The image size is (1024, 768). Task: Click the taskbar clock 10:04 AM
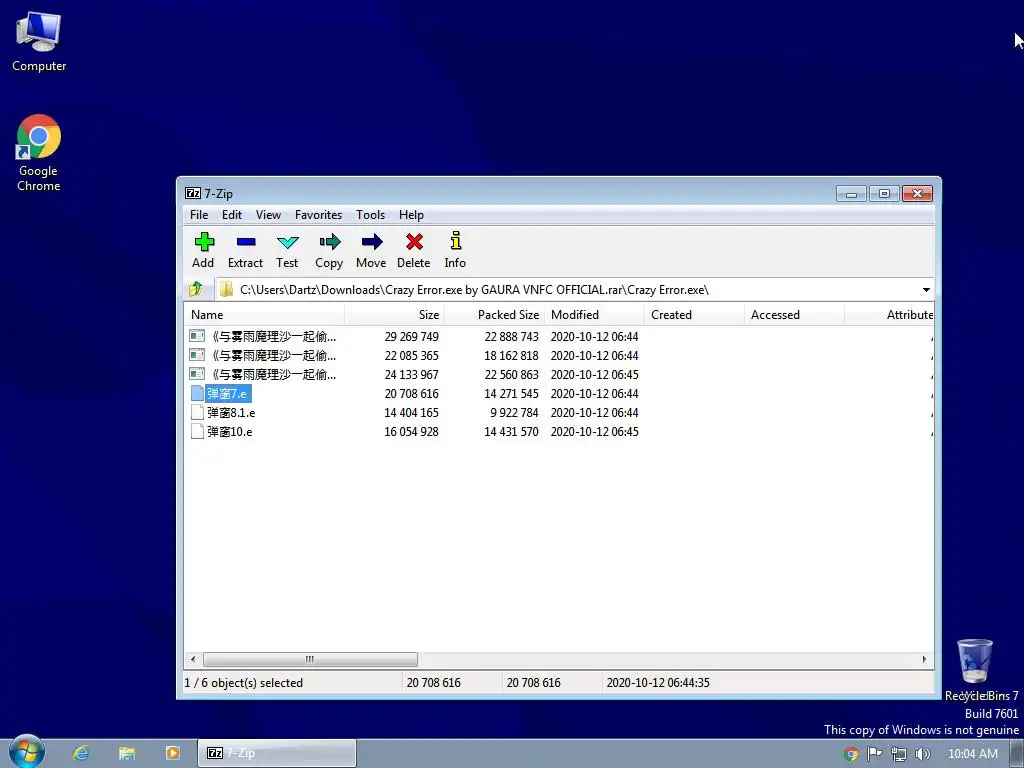coord(972,754)
